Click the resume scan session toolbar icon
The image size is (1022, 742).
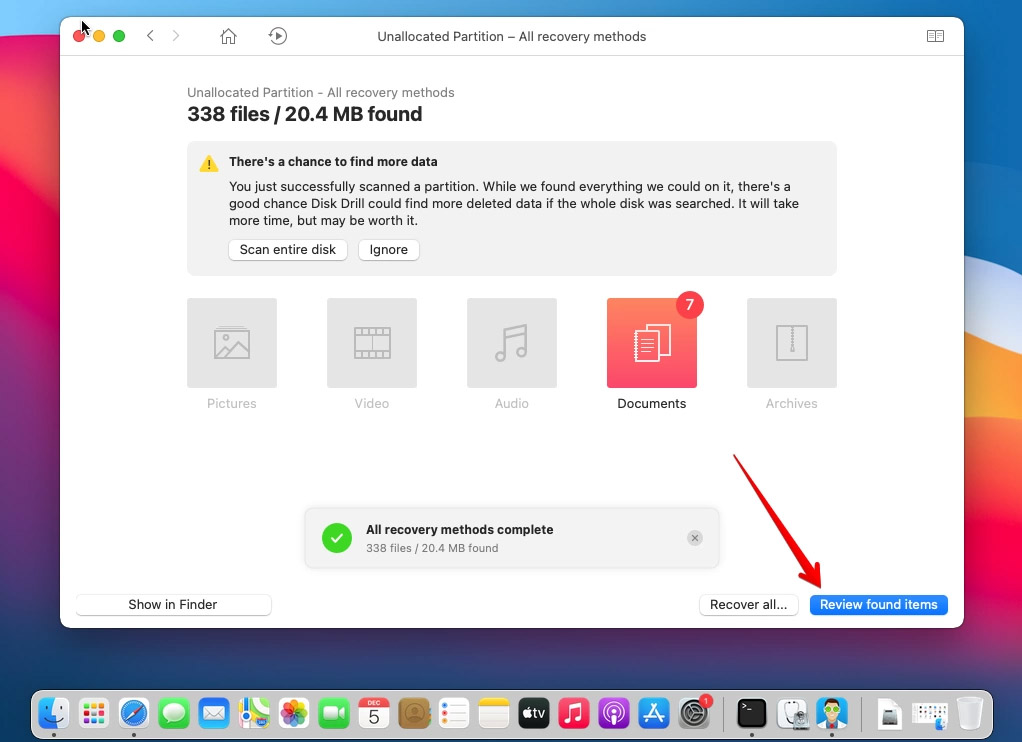click(278, 36)
